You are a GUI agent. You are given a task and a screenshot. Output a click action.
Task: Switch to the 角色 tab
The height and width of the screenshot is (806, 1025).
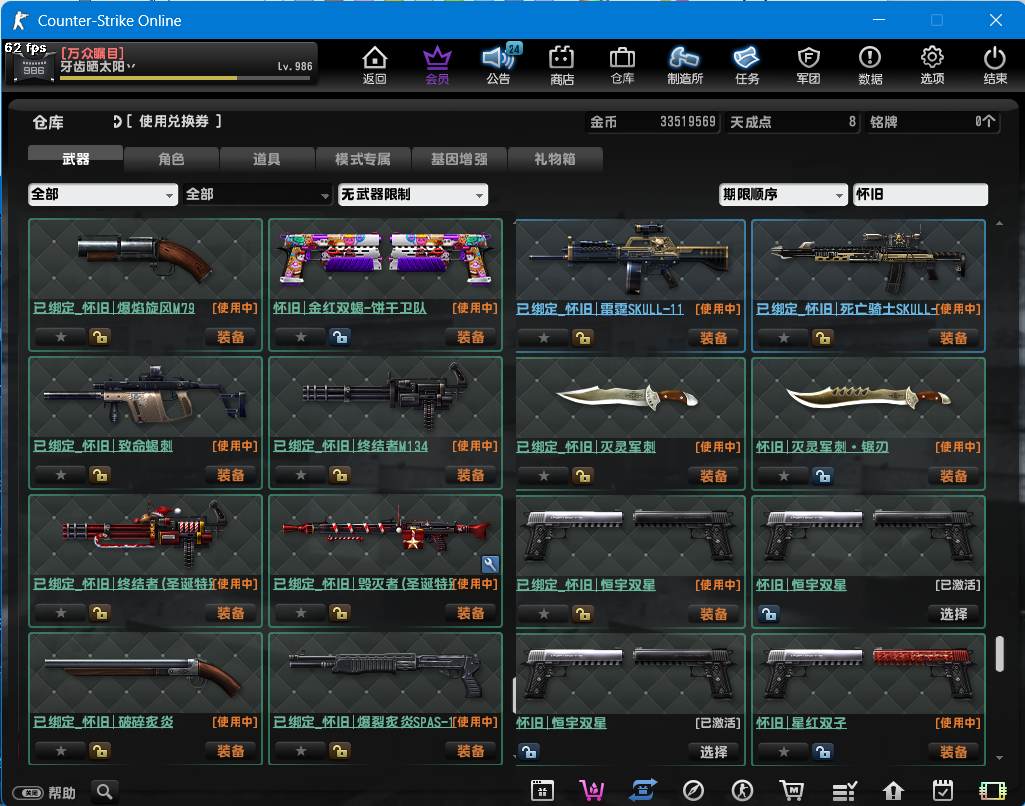pos(171,158)
